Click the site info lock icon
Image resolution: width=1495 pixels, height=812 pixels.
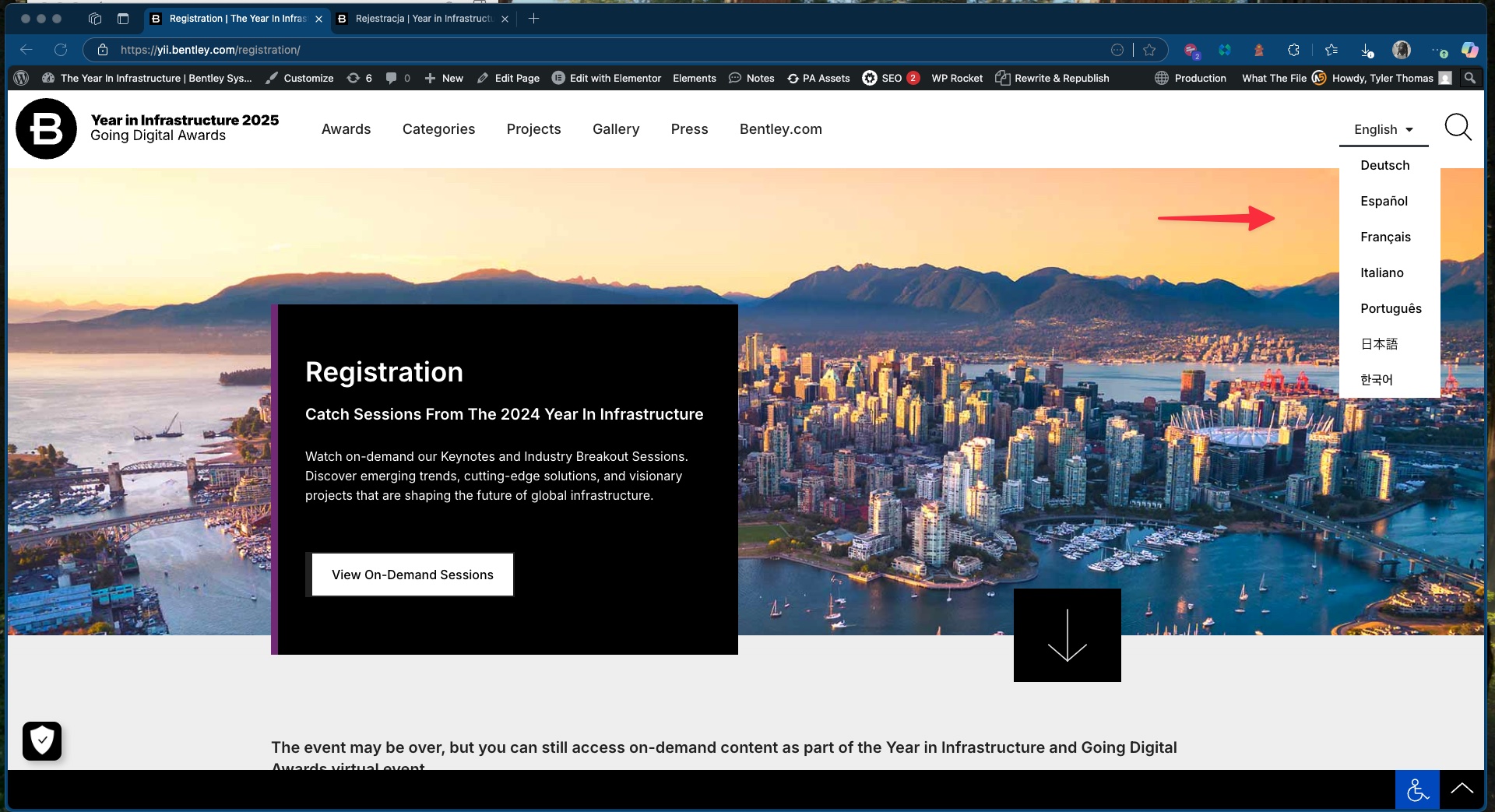[102, 50]
